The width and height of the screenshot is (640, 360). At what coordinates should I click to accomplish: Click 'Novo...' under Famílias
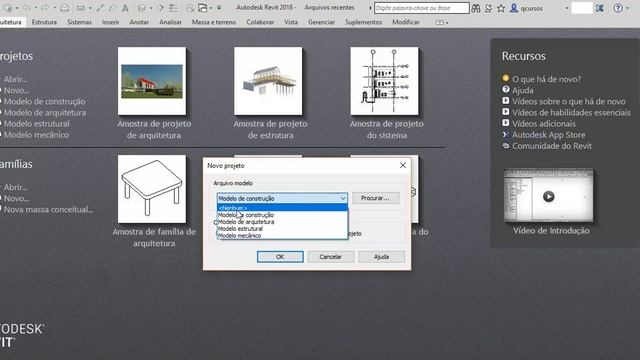16,198
